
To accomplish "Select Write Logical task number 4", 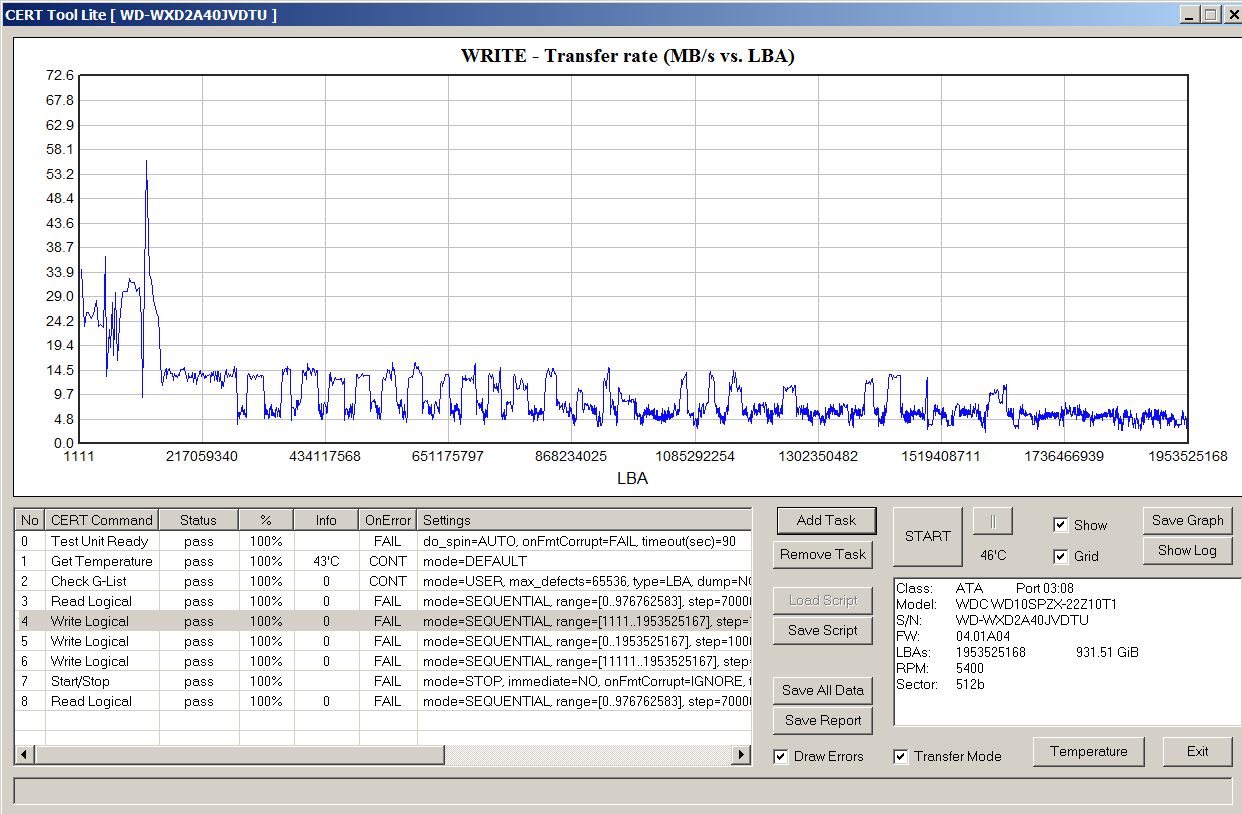I will tap(383, 621).
